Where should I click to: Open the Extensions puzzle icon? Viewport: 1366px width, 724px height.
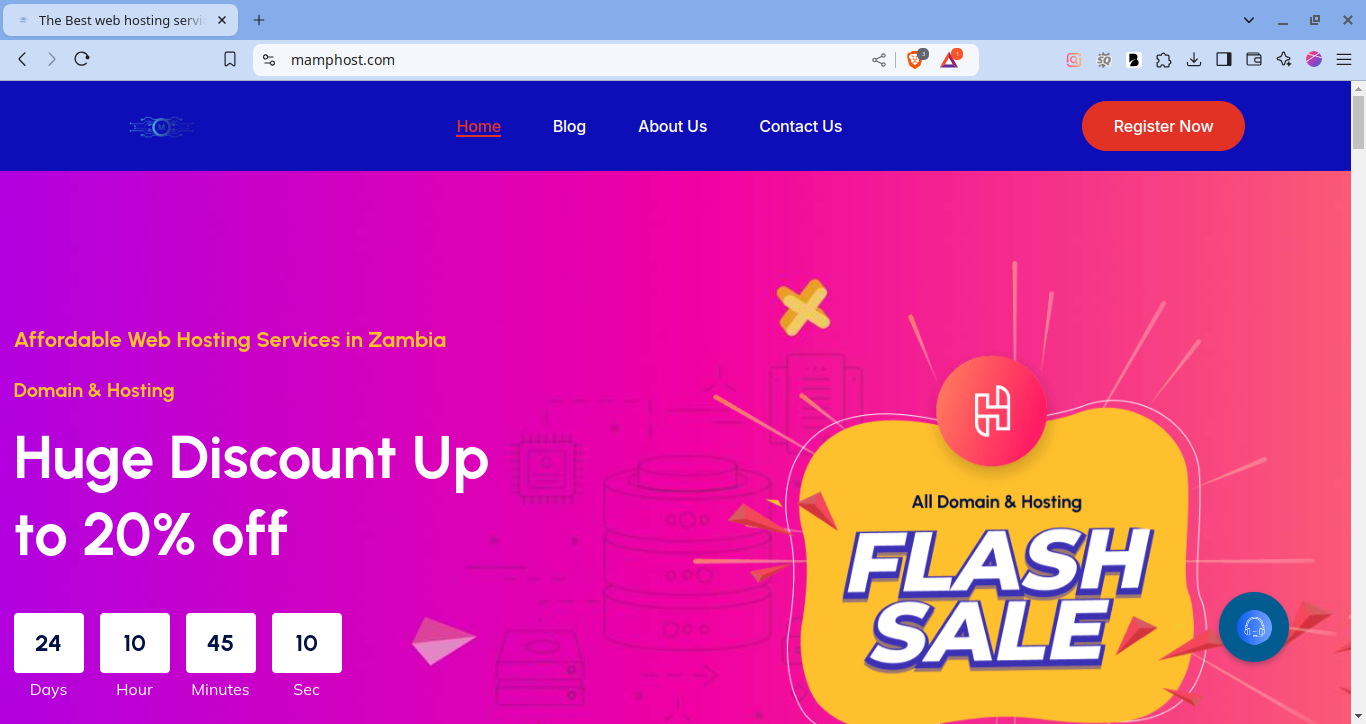click(x=1164, y=60)
